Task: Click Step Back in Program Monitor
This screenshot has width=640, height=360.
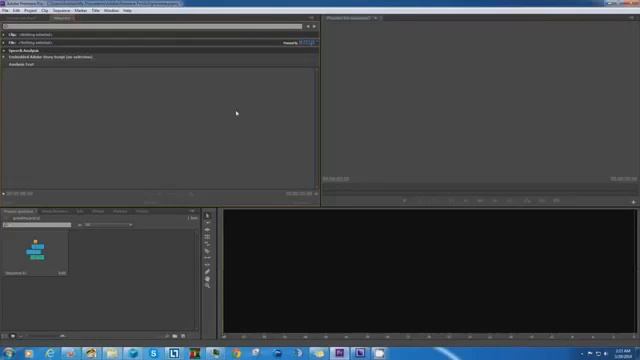Action: click(466, 201)
